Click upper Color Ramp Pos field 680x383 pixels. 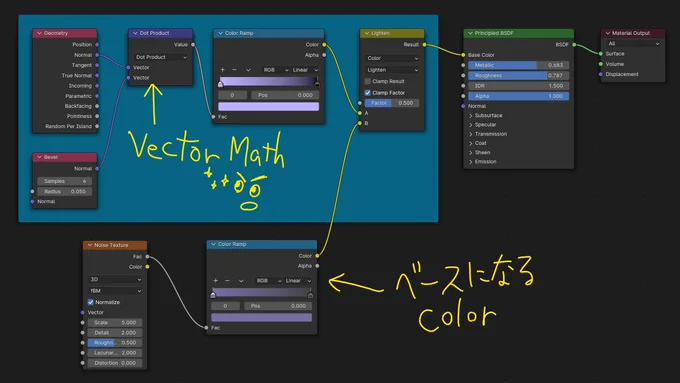point(284,95)
